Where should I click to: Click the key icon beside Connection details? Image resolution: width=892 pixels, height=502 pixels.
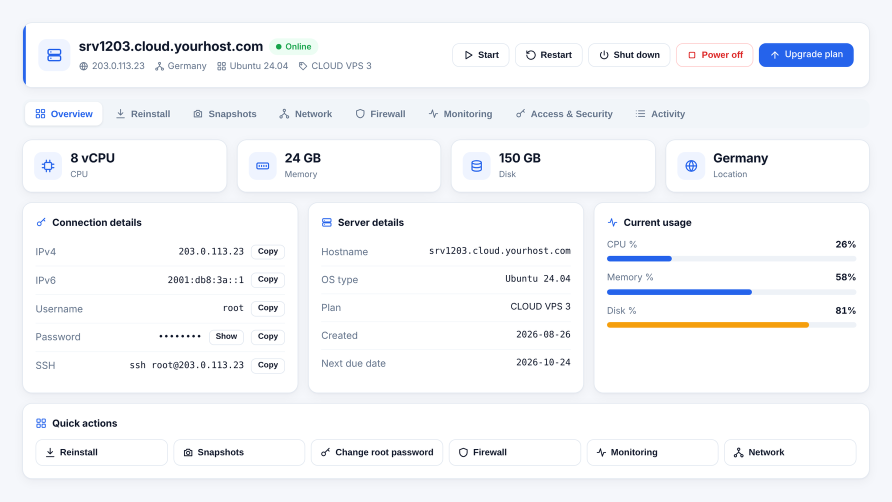41,223
